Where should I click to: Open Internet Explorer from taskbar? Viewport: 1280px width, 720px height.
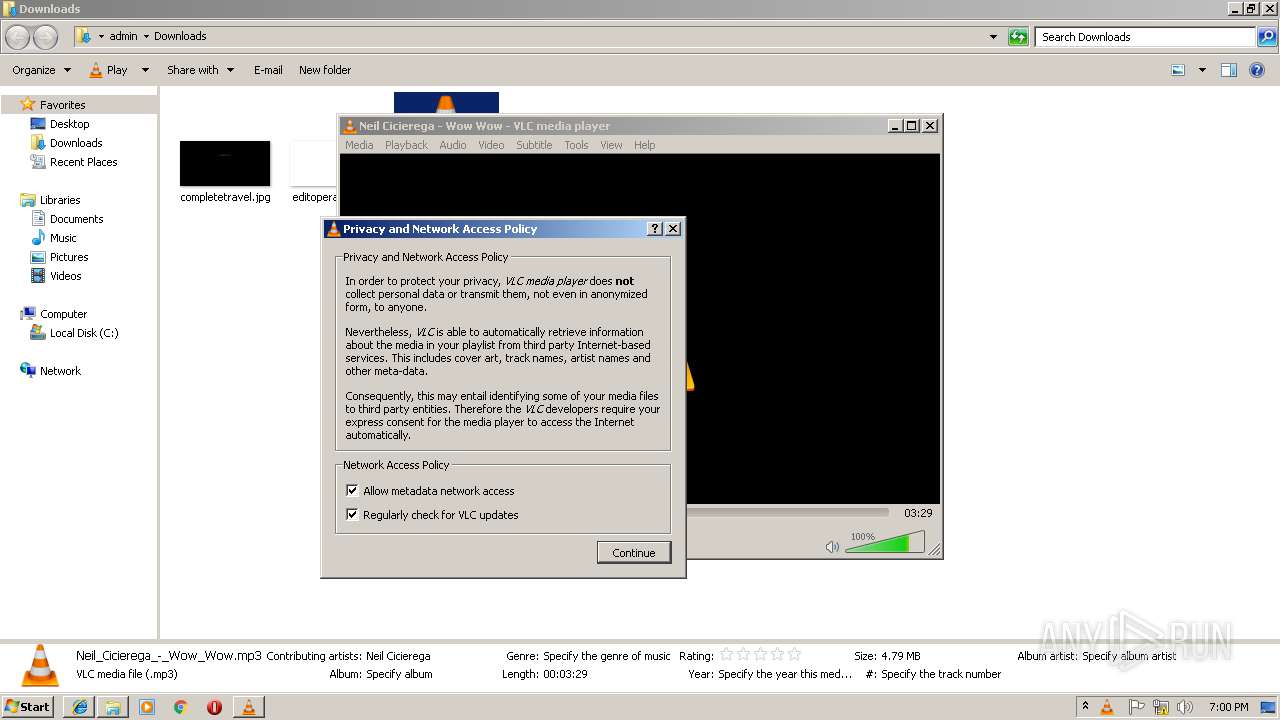point(80,707)
